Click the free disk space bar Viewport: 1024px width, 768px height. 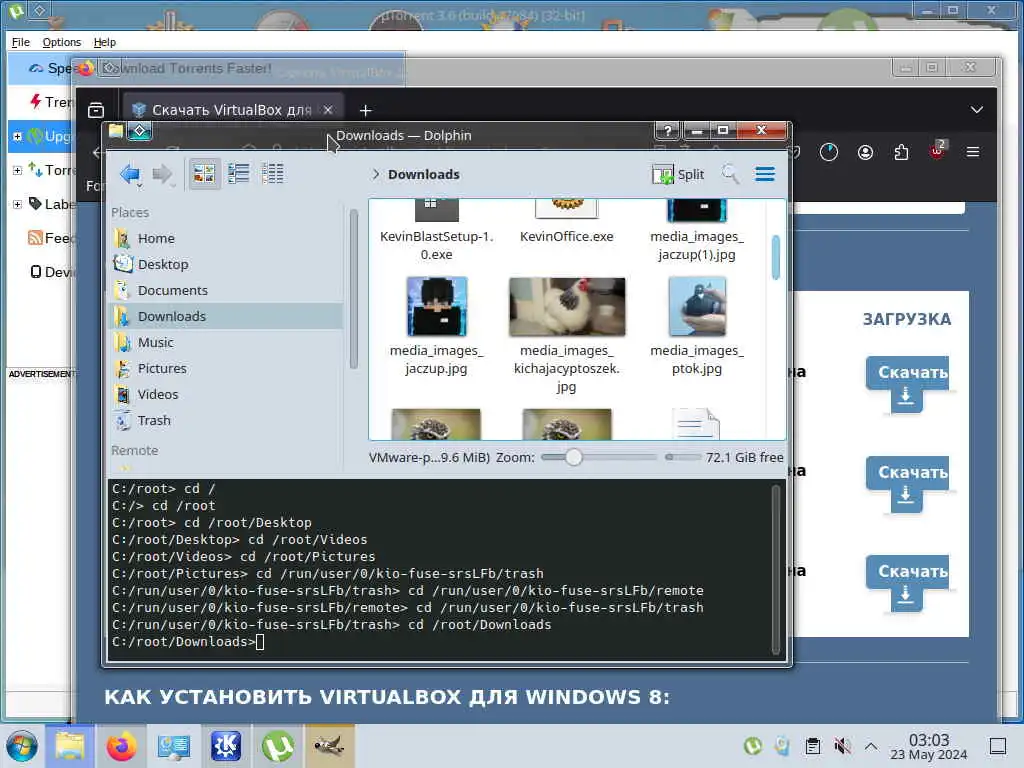point(682,457)
